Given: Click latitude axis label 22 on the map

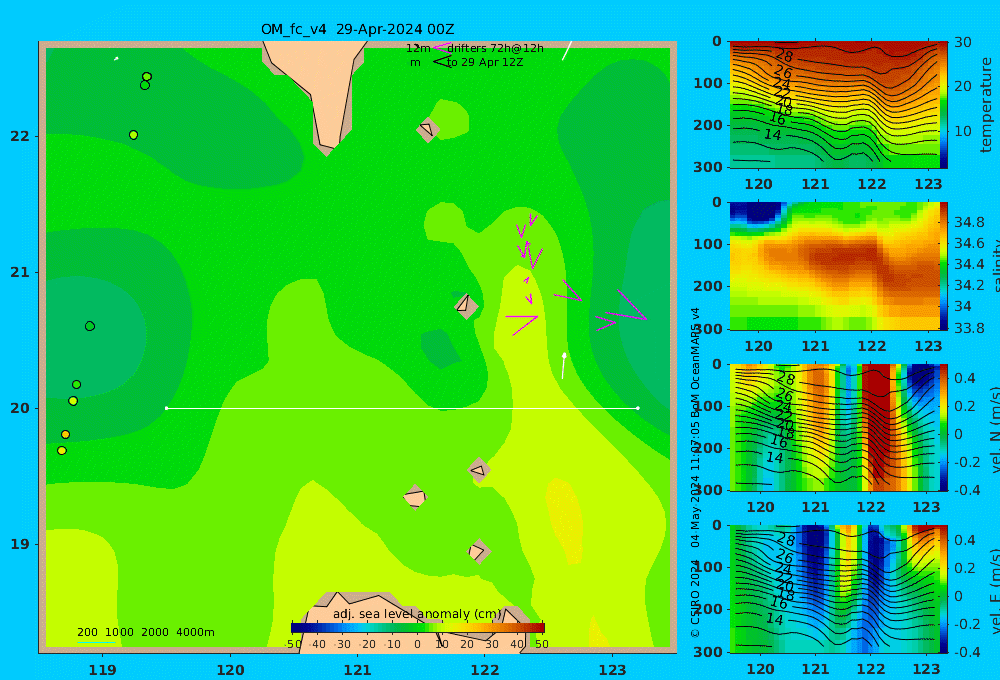Looking at the screenshot, I should (20, 137).
